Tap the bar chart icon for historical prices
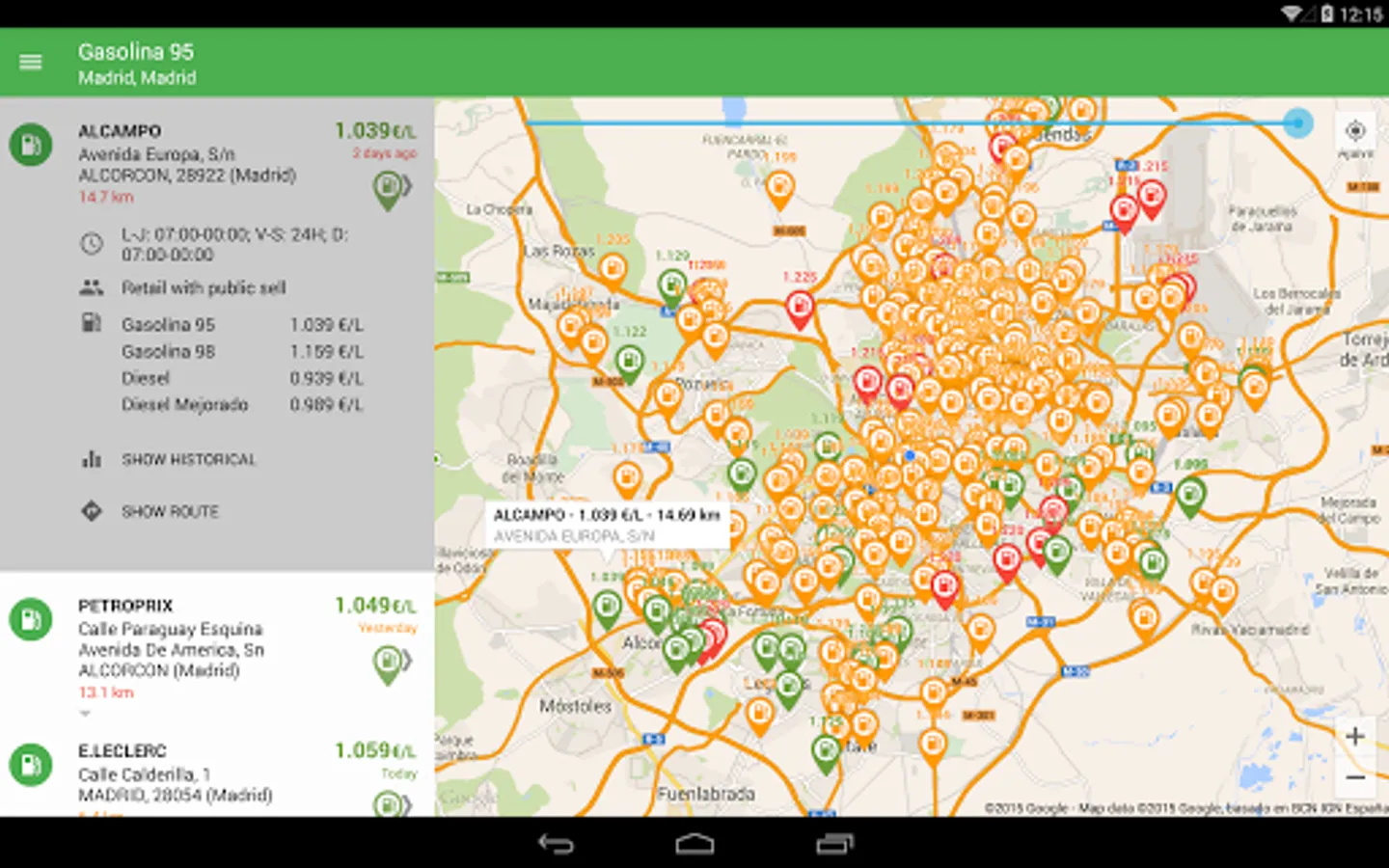The image size is (1389, 868). [x=92, y=459]
